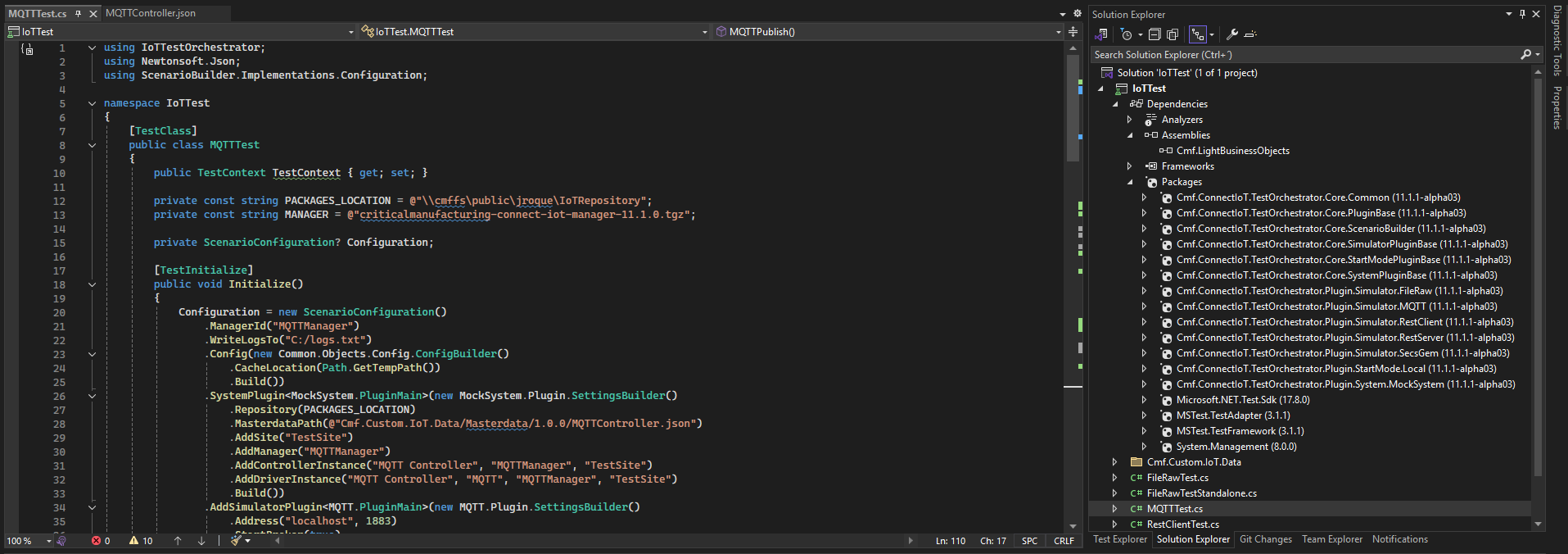This screenshot has height=554, width=1568.
Task: Click the 0 errors indicator
Action: click(x=101, y=541)
